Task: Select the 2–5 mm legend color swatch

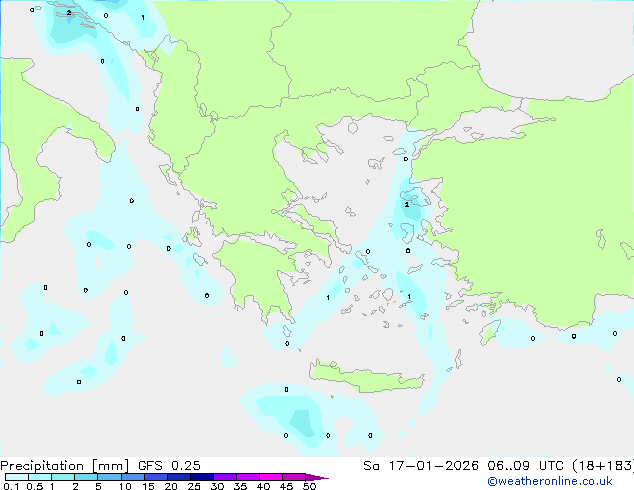Action: coord(86,477)
